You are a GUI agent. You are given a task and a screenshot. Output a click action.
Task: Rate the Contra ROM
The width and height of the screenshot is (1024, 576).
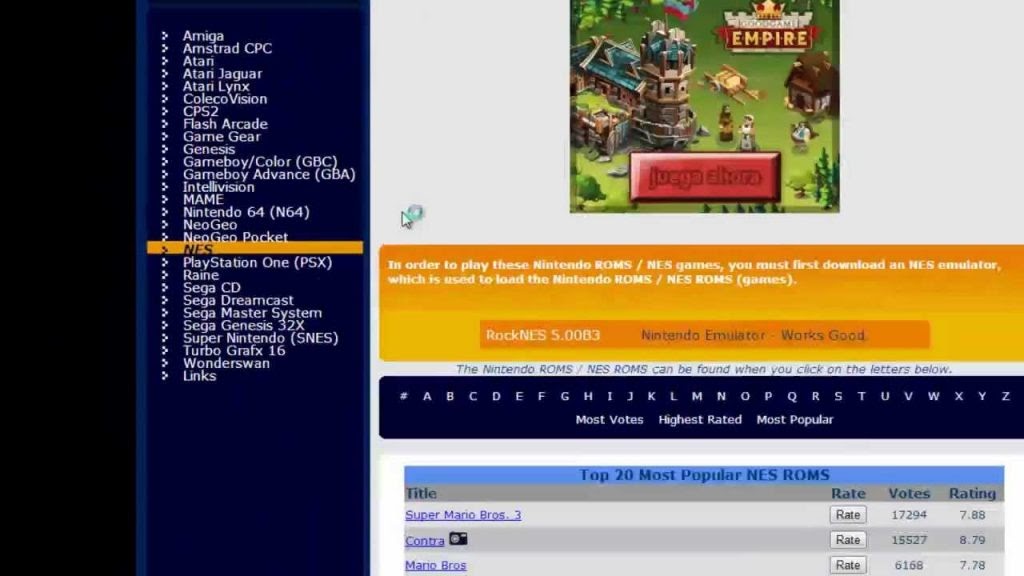(848, 540)
